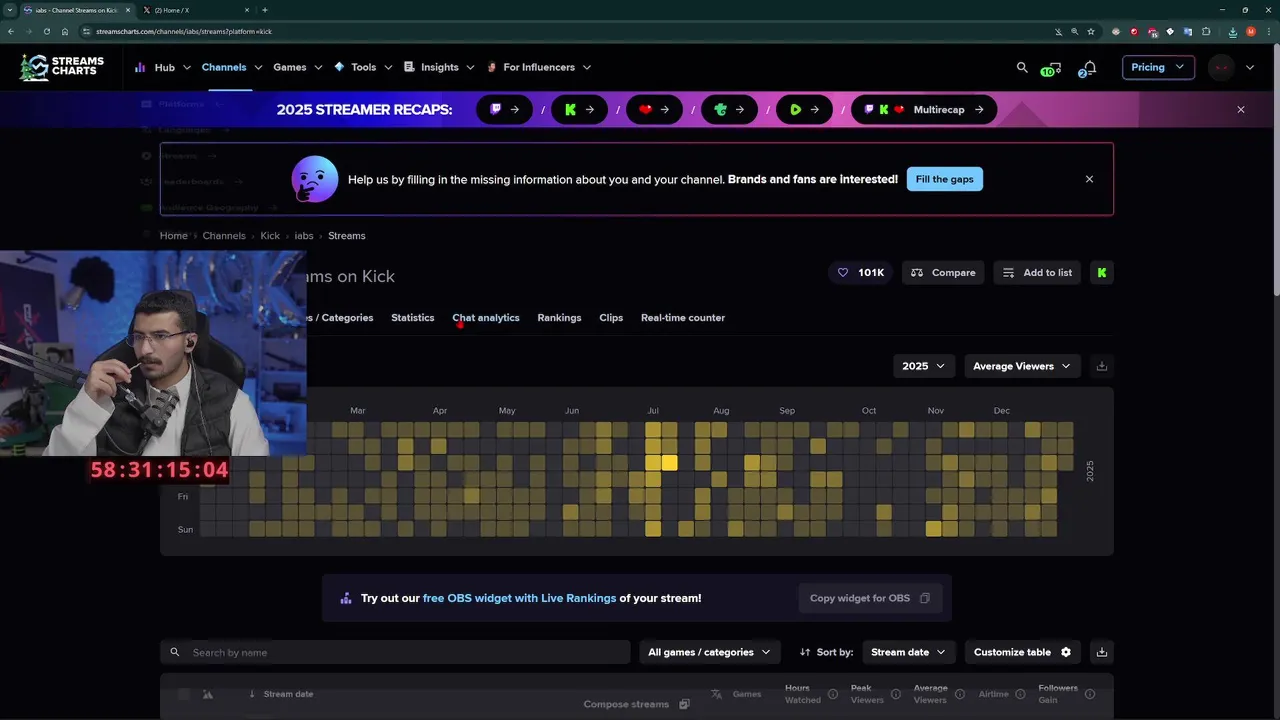
Task: Expand the Hub navigation menu
Action: pos(164,67)
